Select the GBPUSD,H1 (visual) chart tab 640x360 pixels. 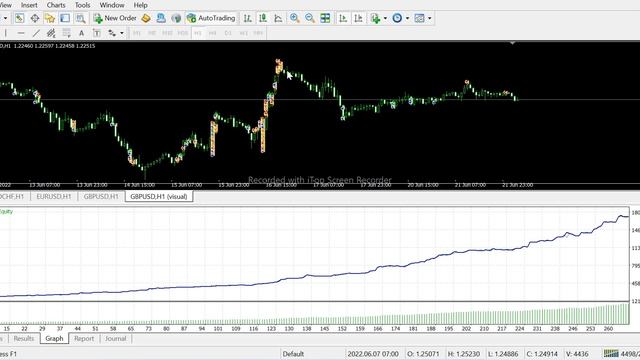159,196
